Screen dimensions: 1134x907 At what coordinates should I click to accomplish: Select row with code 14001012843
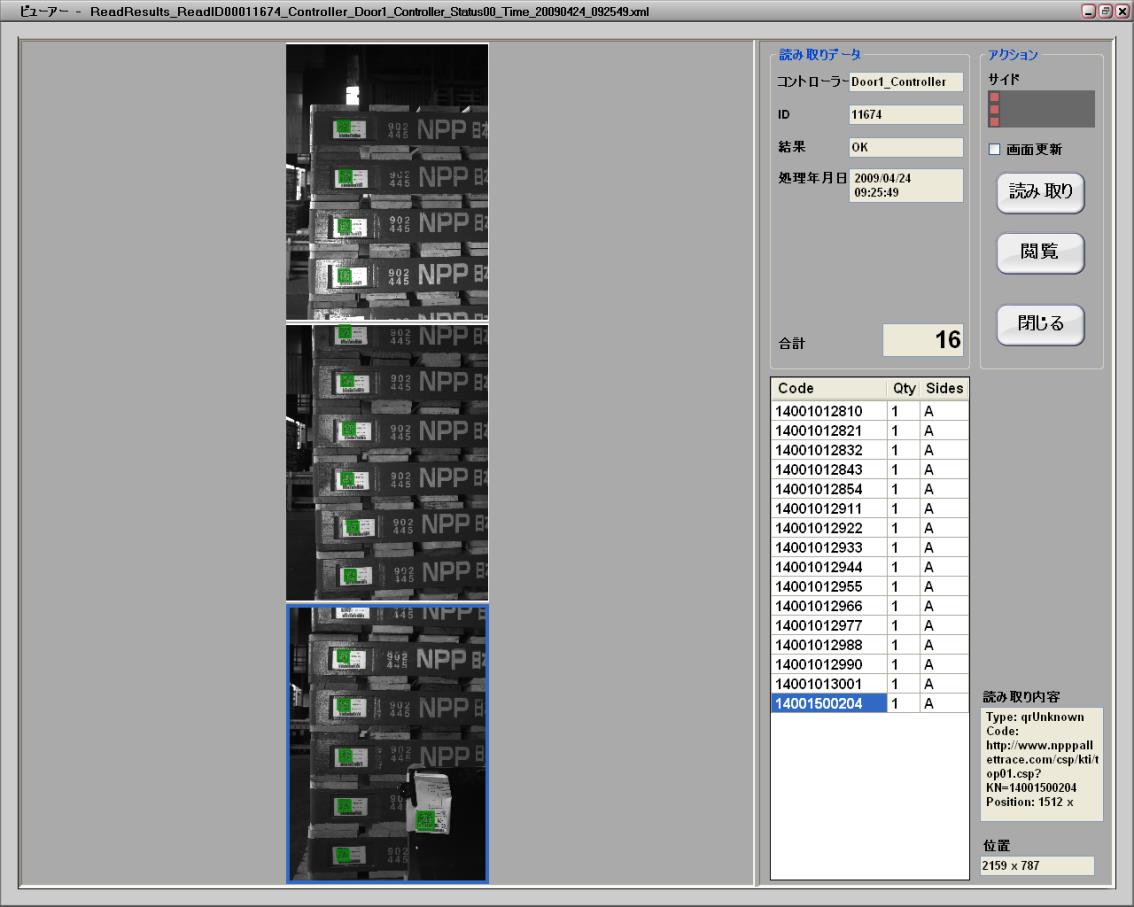pos(869,469)
